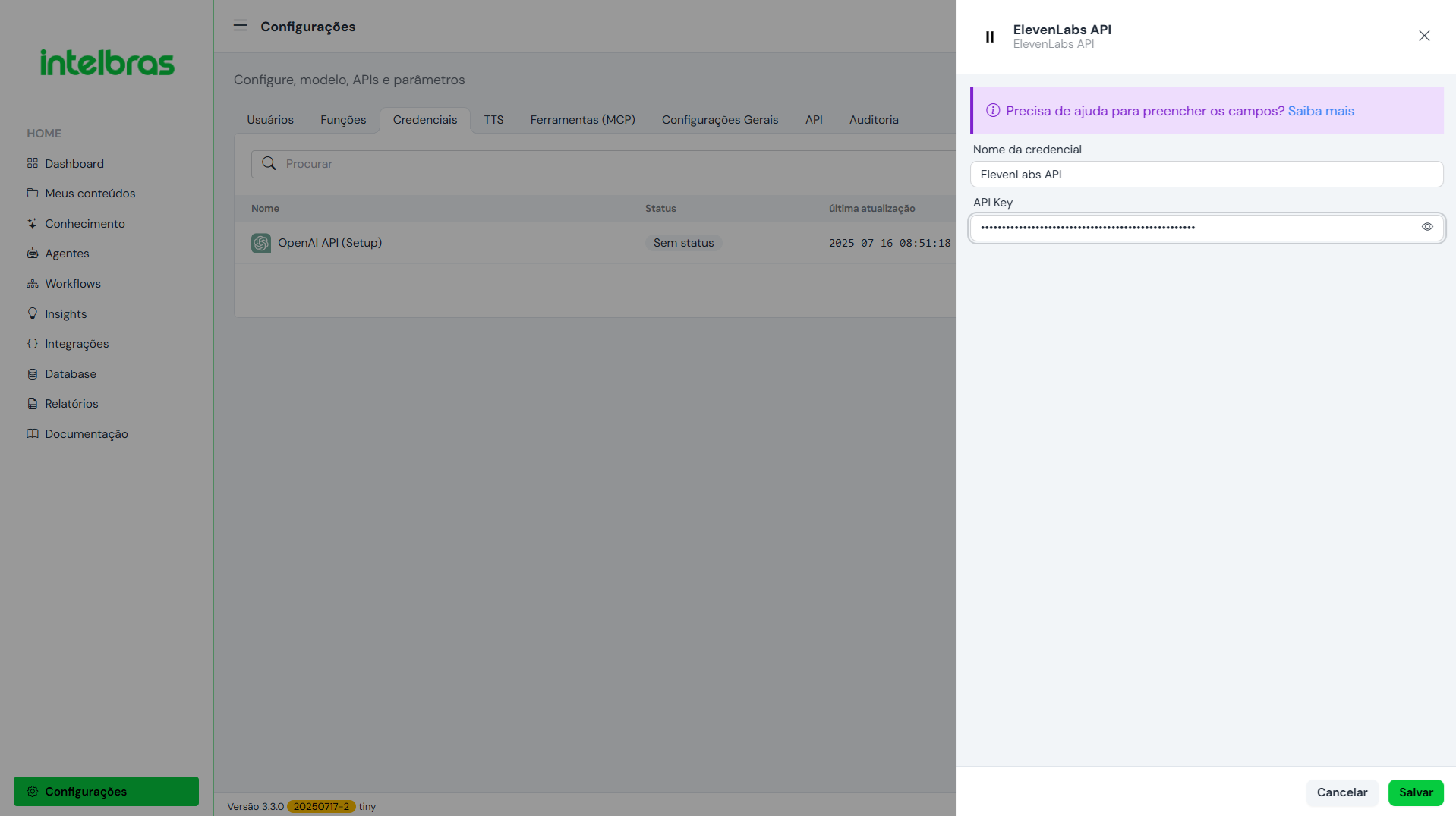Select the OpenAI API (Setup) row name
Image resolution: width=1456 pixels, height=816 pixels.
pyautogui.click(x=329, y=243)
